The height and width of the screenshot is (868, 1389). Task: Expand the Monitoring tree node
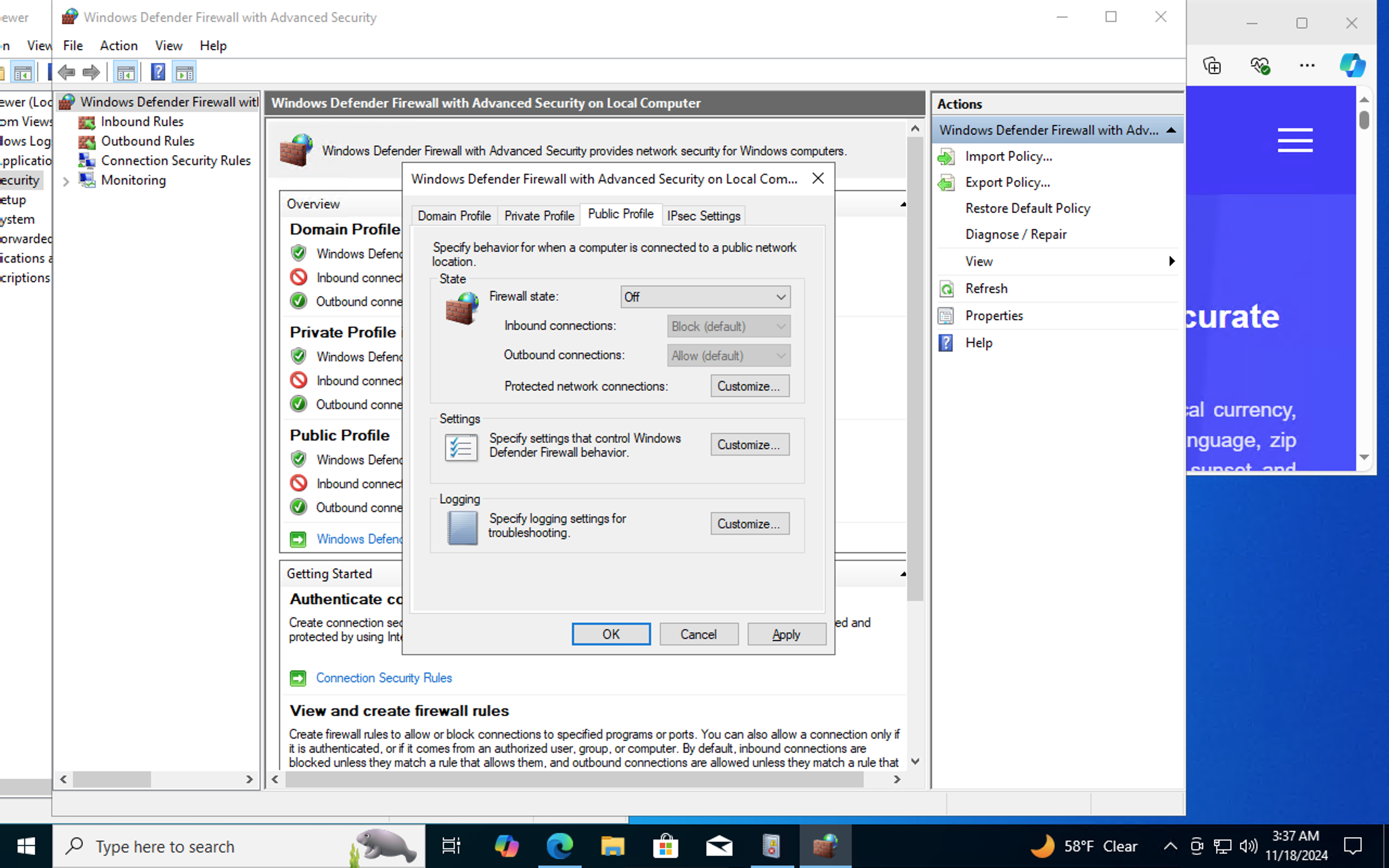pos(66,181)
